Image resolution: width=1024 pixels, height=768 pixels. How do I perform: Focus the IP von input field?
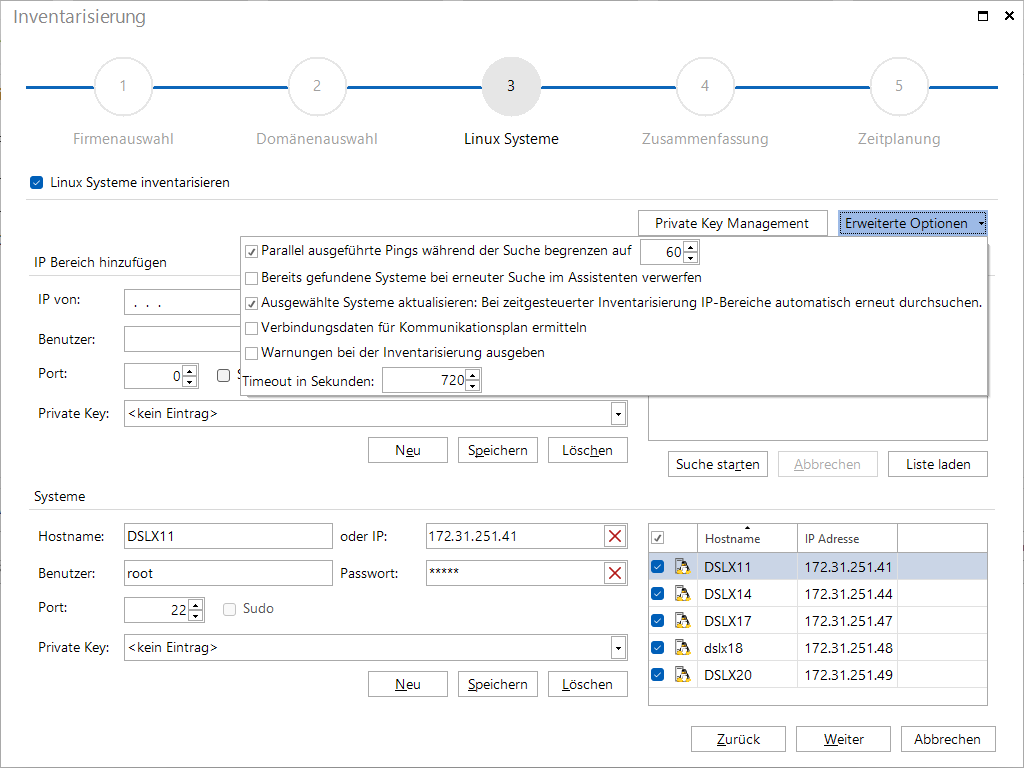click(182, 303)
